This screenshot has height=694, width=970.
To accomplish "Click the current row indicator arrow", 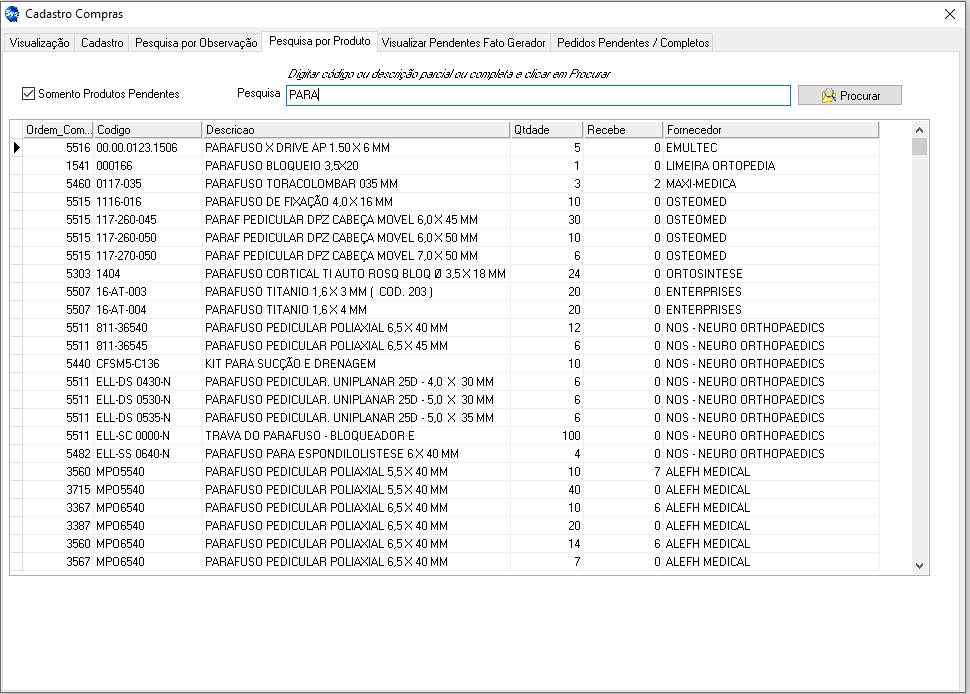I will 17,148.
